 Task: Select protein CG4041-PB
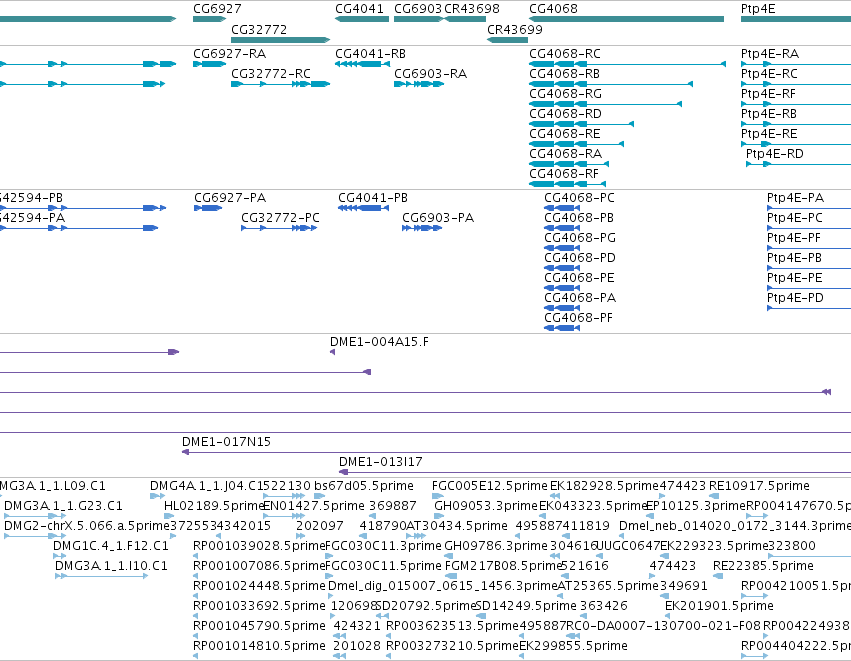coord(364,208)
